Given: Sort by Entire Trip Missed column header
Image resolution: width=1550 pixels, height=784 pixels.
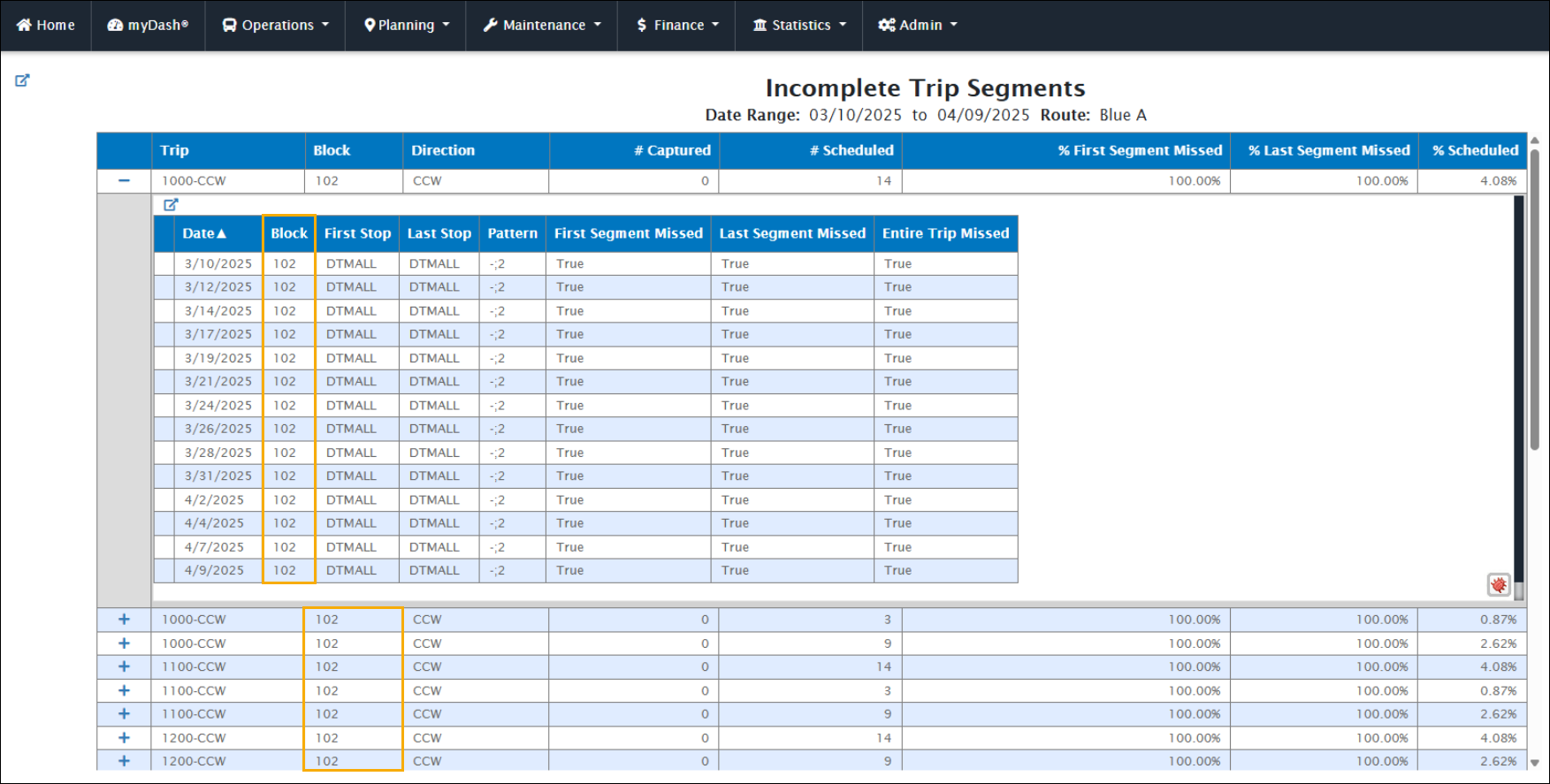Looking at the screenshot, I should [x=945, y=233].
